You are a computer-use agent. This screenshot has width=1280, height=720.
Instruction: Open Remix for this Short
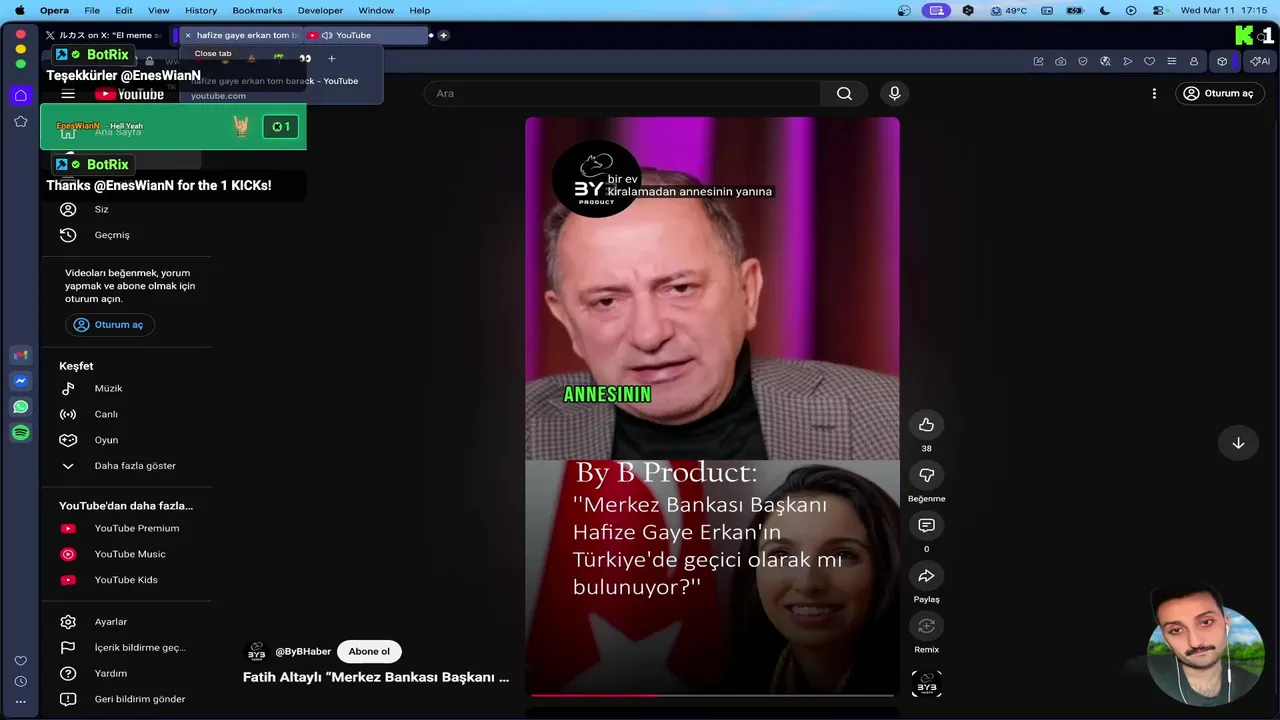[x=926, y=626]
